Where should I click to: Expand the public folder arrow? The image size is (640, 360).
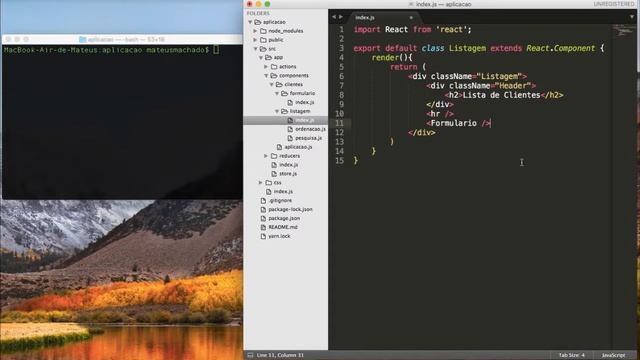click(256, 40)
